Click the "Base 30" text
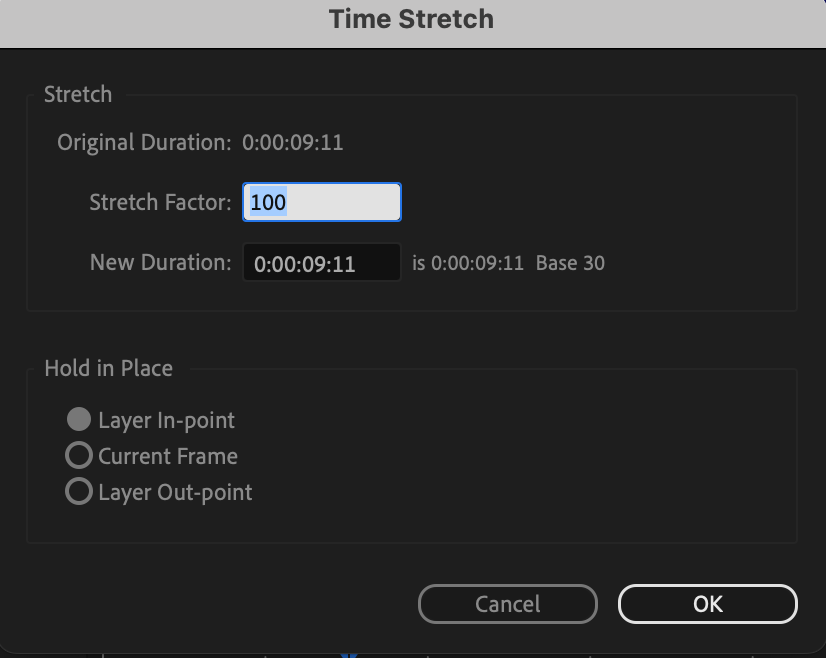 pos(570,264)
